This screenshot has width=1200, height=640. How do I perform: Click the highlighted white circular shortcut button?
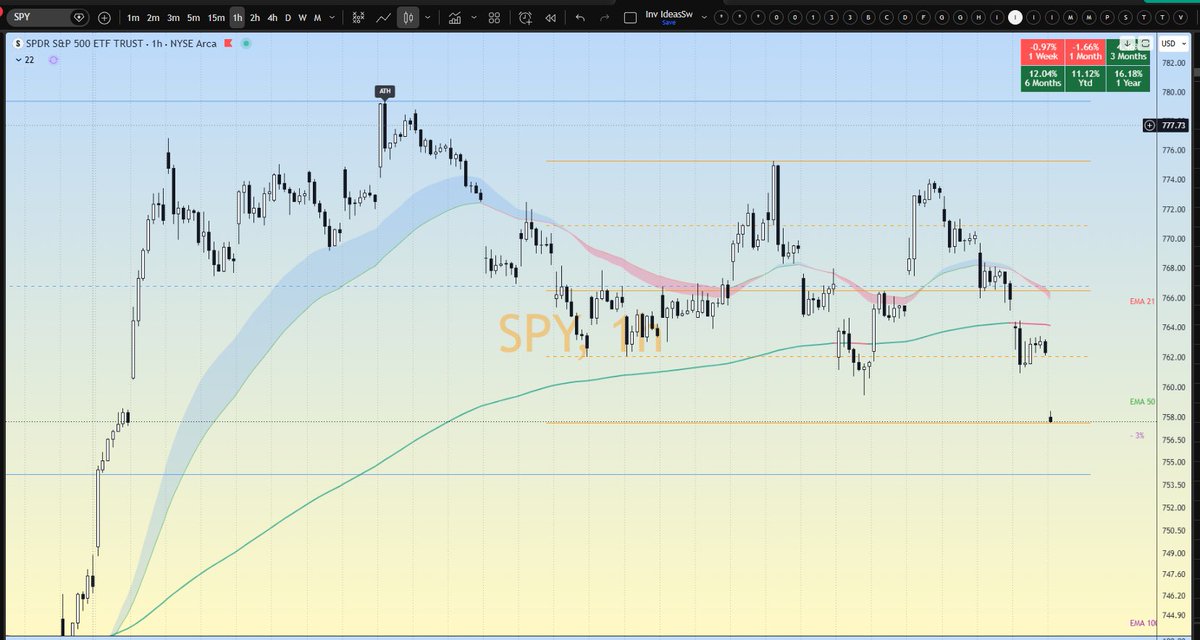(1015, 18)
